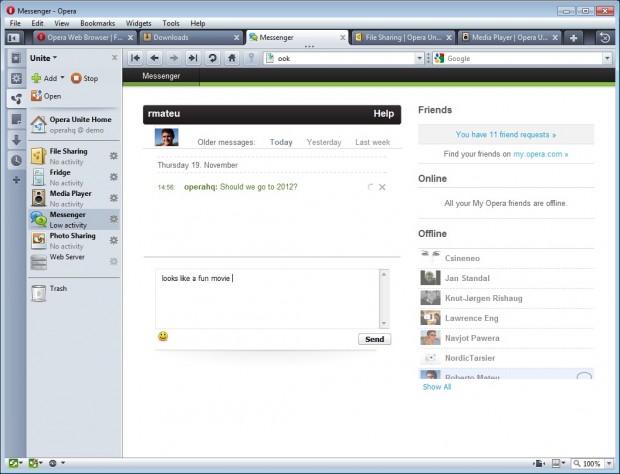Show messages from Yesterday
The height and width of the screenshot is (474, 620).
(x=324, y=142)
